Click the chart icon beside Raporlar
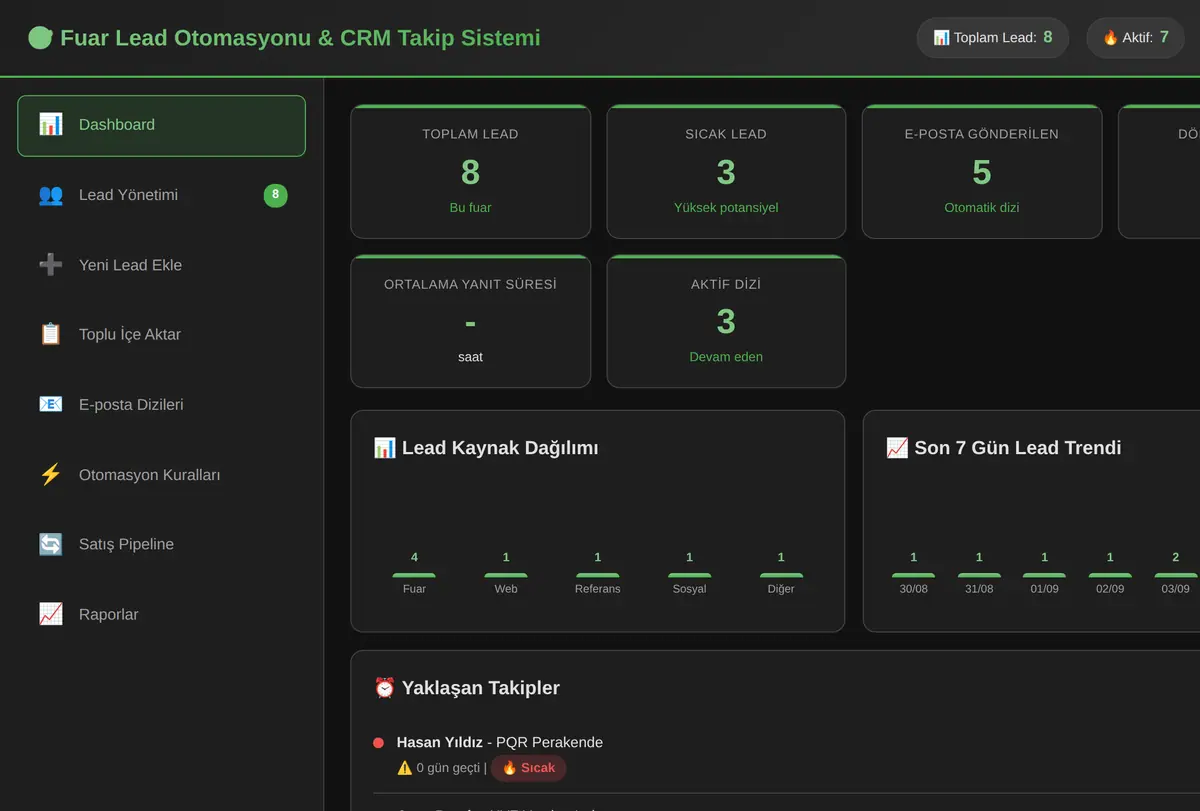1200x811 pixels. [50, 614]
